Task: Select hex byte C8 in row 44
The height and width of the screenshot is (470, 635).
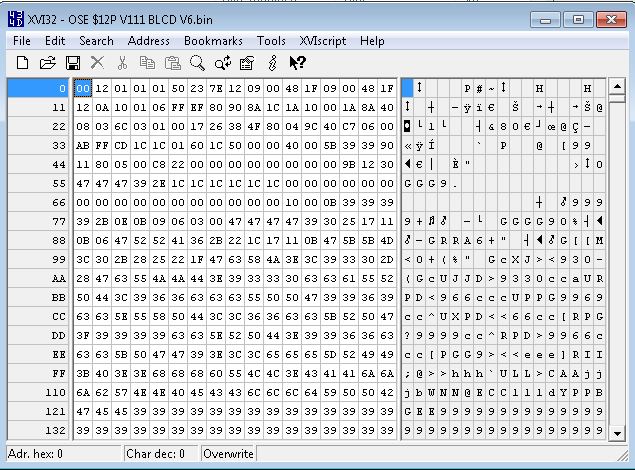Action: [159, 164]
